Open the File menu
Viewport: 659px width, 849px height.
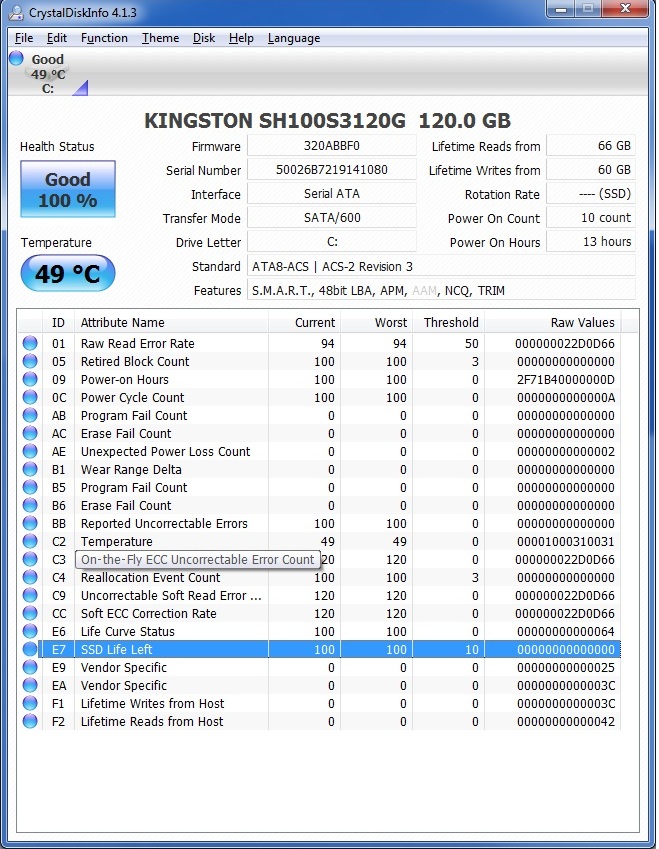24,38
